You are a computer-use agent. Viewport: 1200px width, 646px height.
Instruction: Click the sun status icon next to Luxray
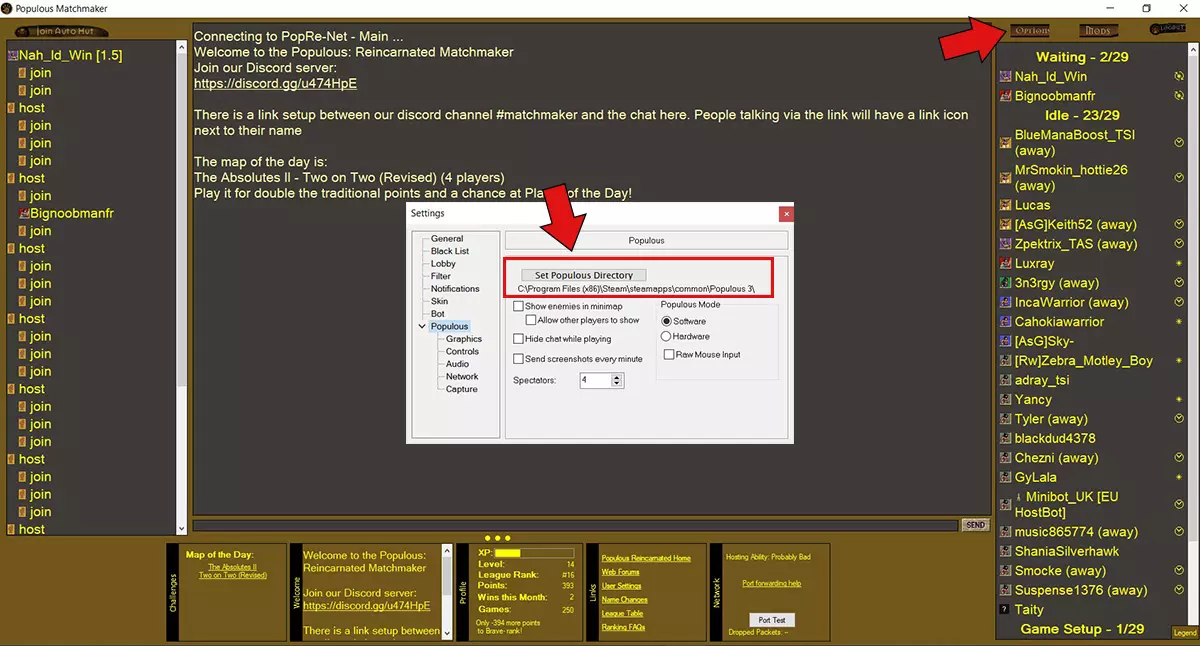tap(1179, 264)
